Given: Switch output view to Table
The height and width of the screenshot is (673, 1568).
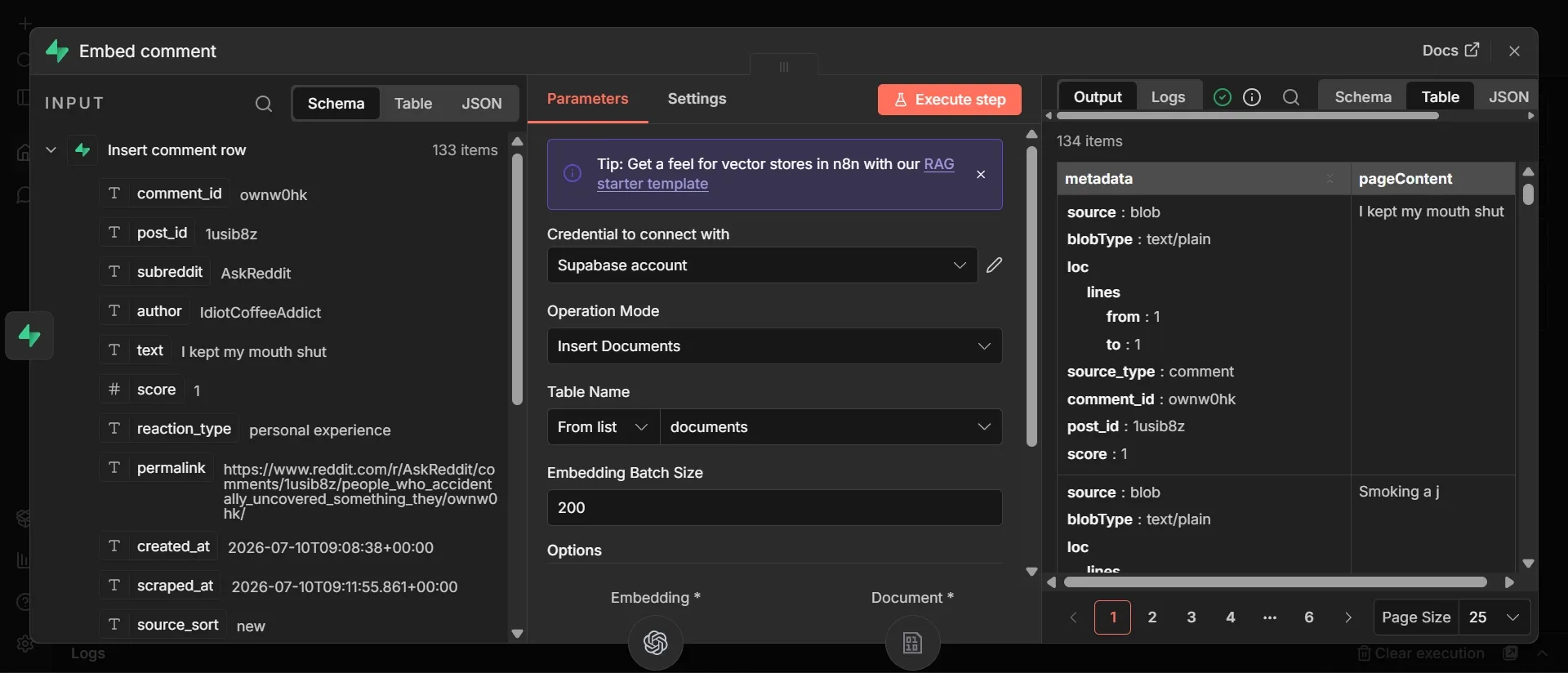Looking at the screenshot, I should 1440,97.
